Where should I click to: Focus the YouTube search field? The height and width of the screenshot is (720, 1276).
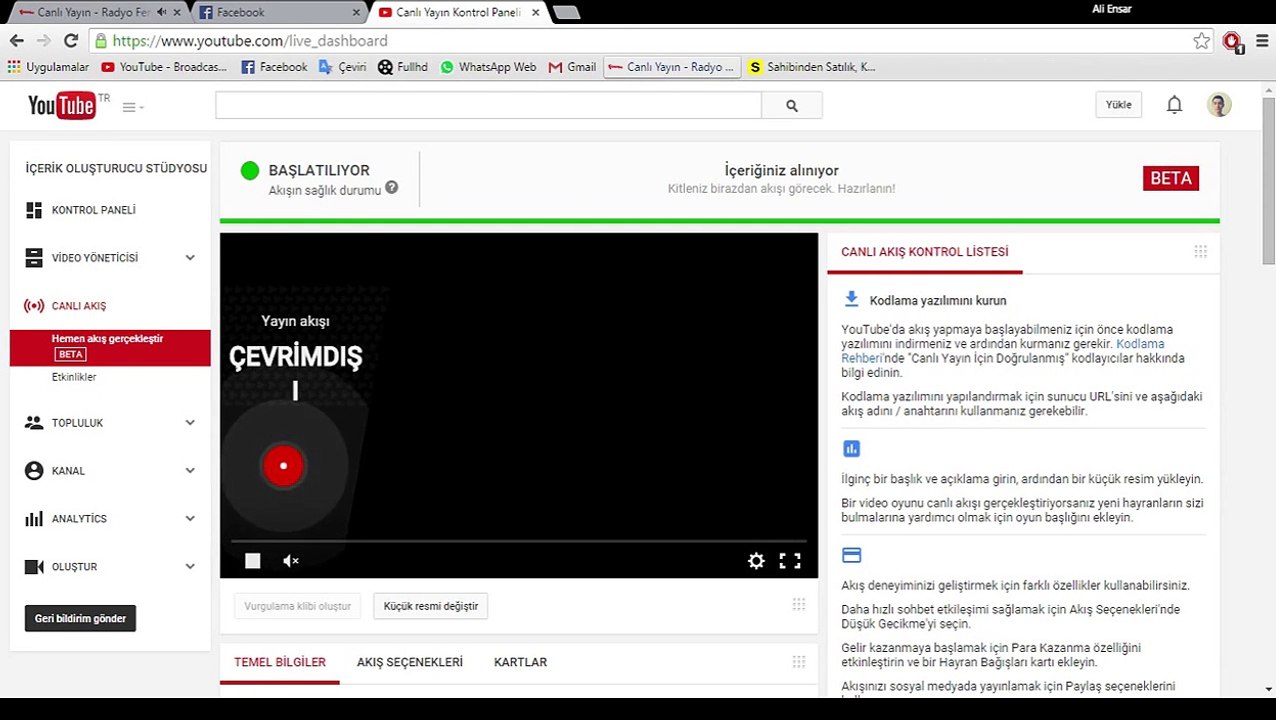tap(488, 106)
